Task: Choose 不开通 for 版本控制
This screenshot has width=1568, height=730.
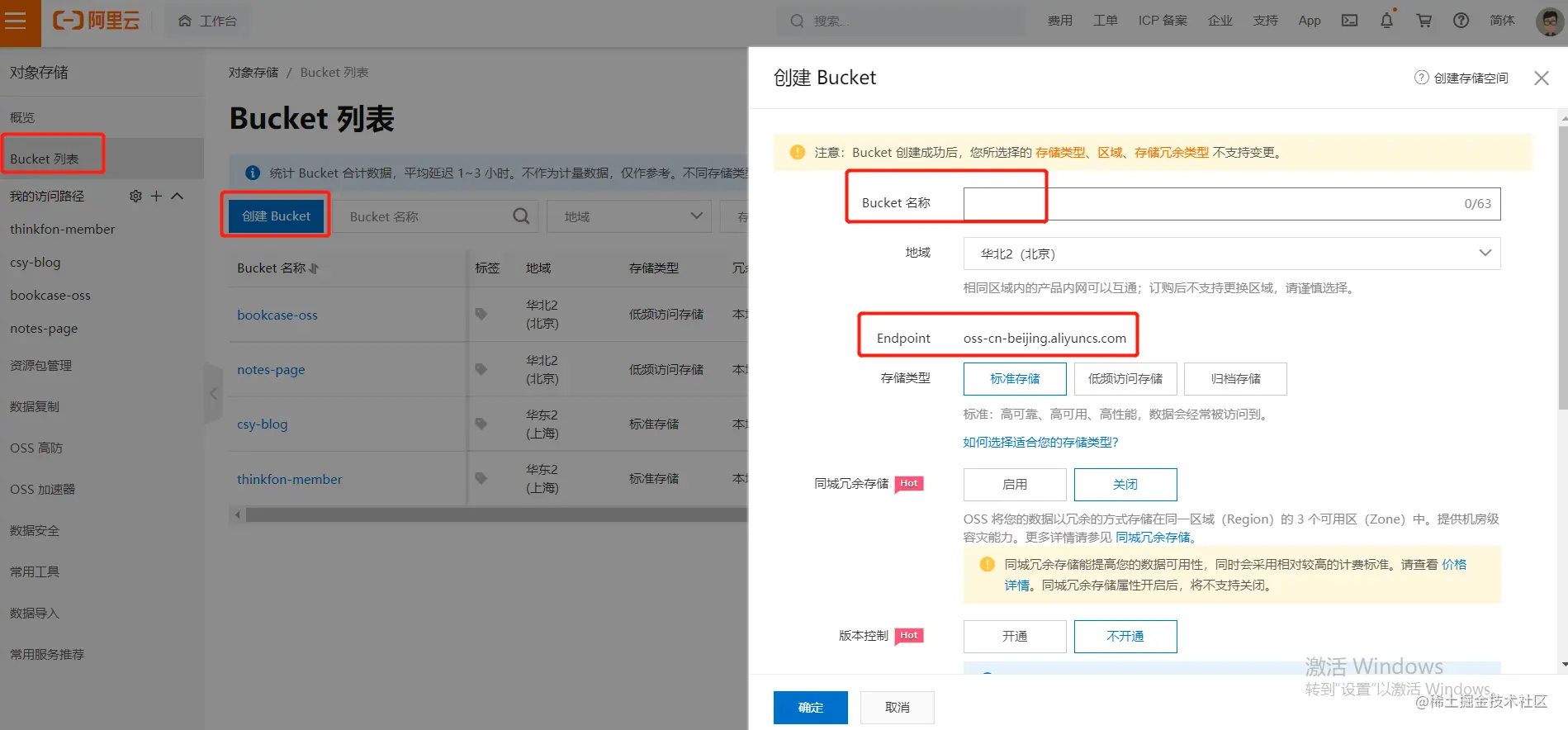Action: pyautogui.click(x=1125, y=637)
